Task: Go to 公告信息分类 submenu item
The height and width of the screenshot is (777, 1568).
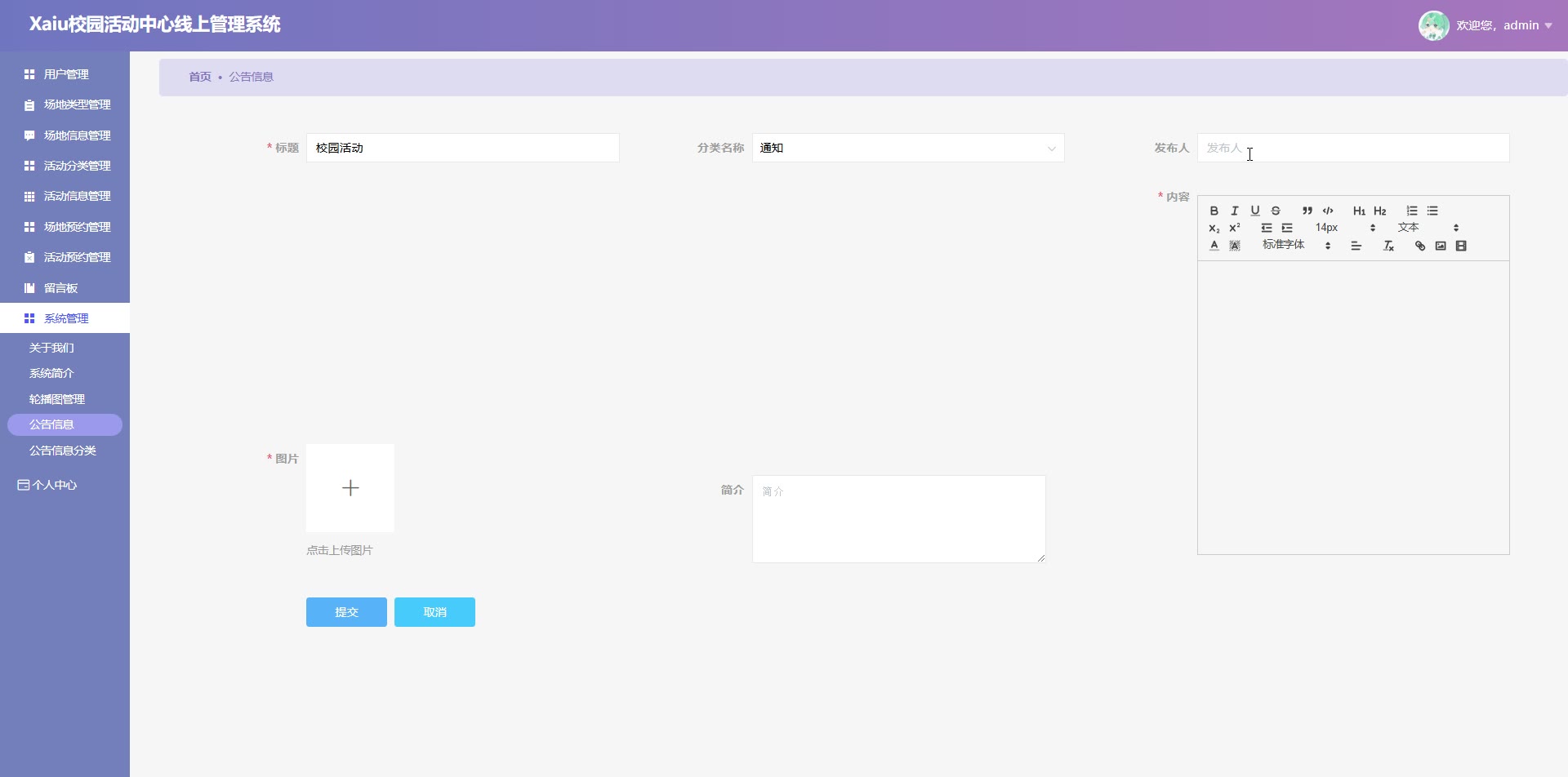Action: 65,451
